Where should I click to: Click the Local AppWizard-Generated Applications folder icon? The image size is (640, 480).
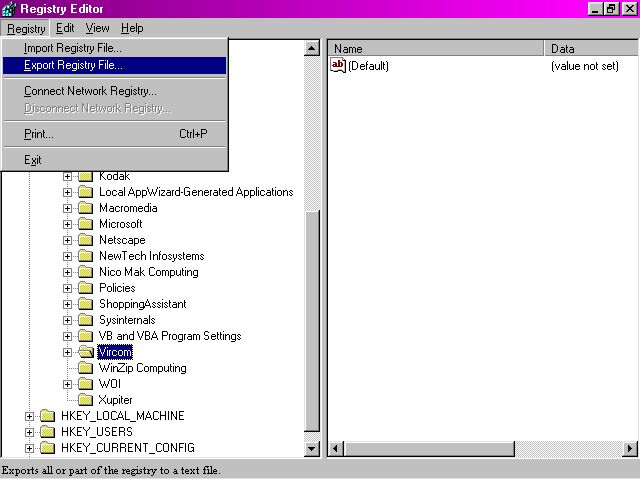pos(85,192)
